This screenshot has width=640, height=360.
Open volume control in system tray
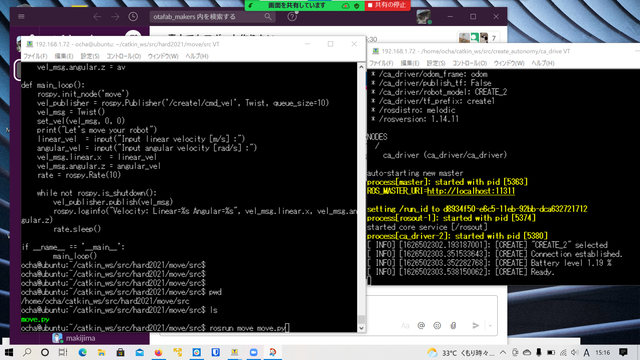click(575, 353)
